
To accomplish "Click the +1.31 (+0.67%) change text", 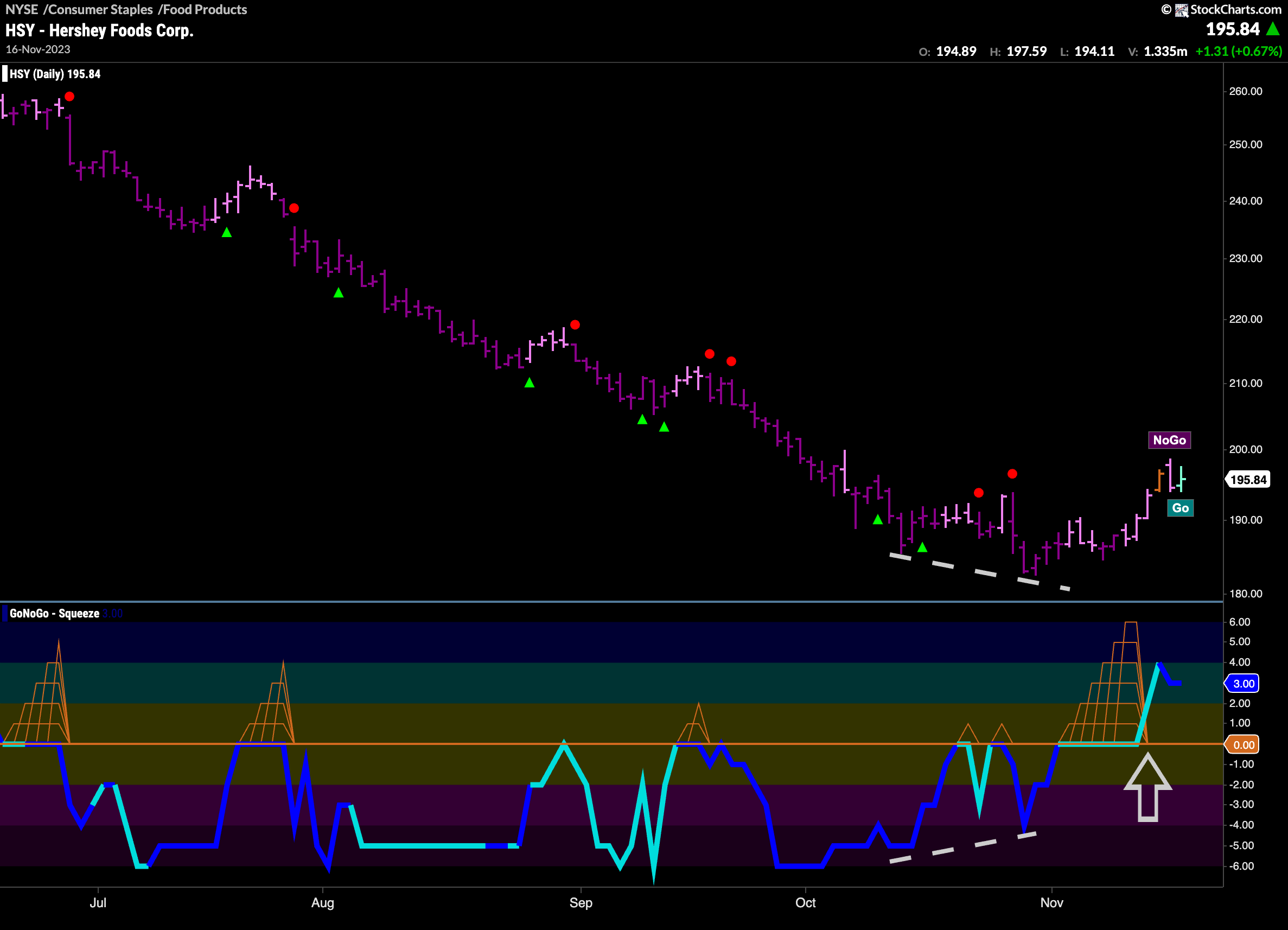I will click(1239, 52).
